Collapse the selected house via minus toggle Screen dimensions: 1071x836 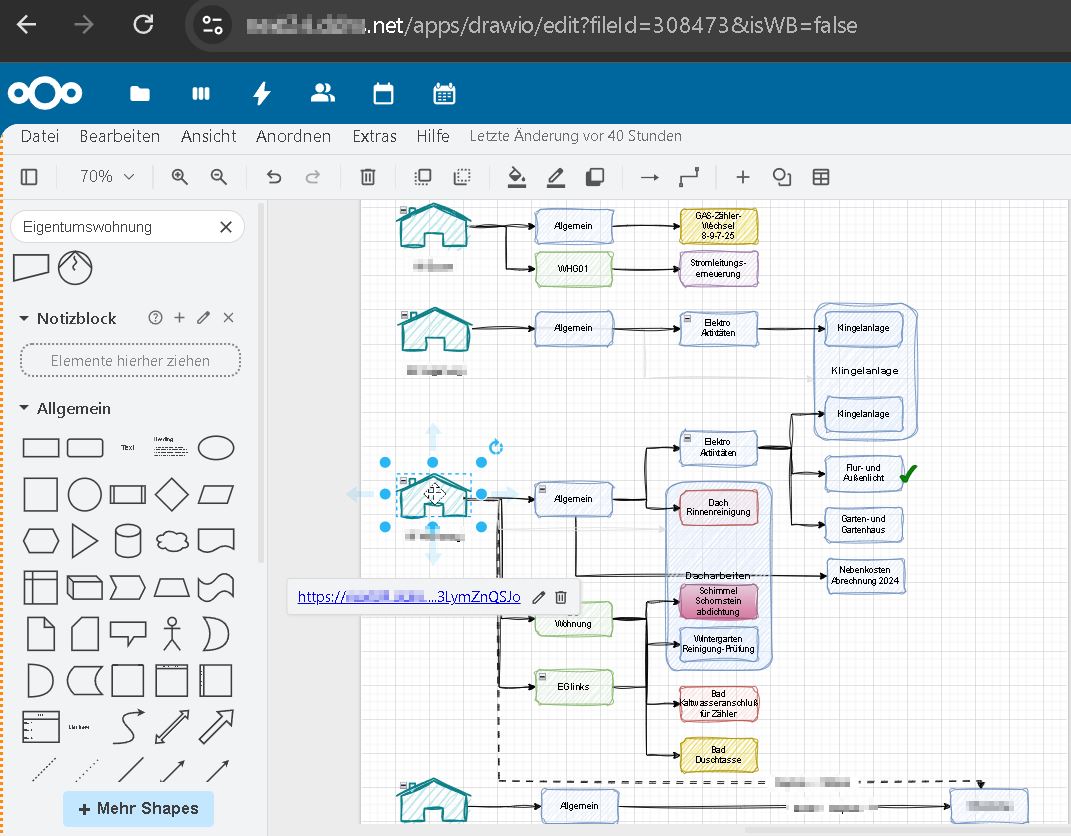pyautogui.click(x=402, y=480)
